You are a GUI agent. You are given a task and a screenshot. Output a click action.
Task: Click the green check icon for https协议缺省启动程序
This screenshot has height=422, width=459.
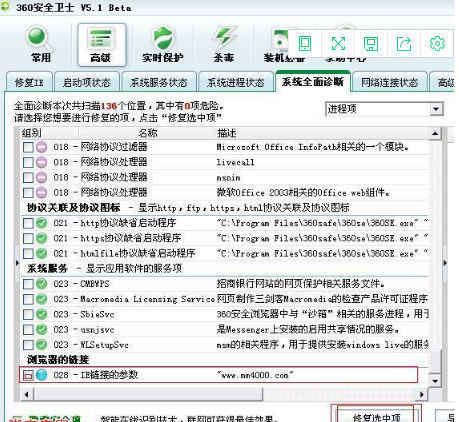point(42,238)
